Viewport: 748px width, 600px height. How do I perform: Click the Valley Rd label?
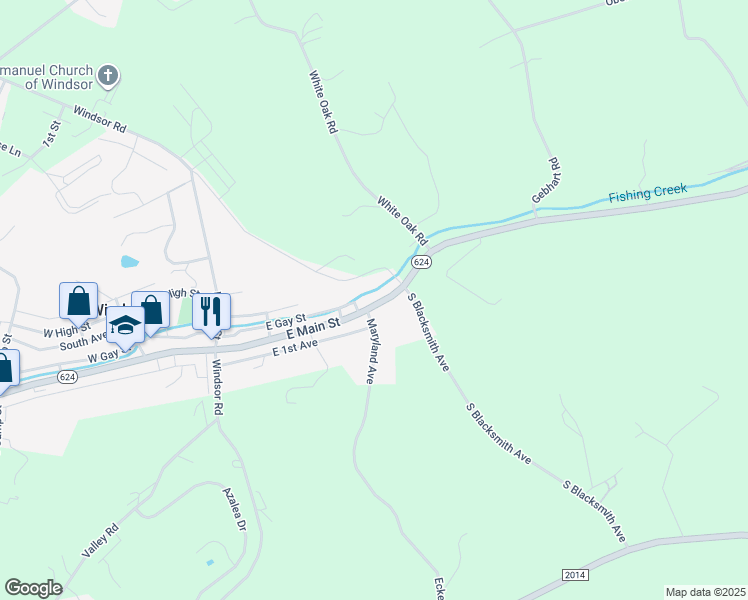100,540
